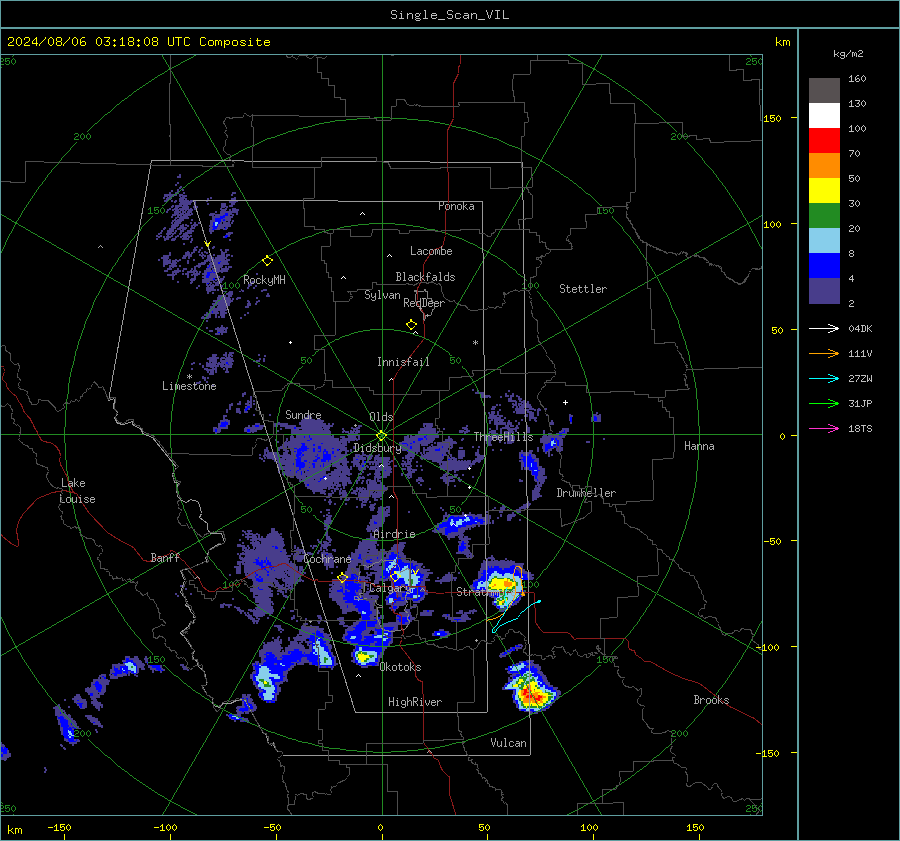Click the yellow diamond marker near Cochrane

[x=343, y=578]
